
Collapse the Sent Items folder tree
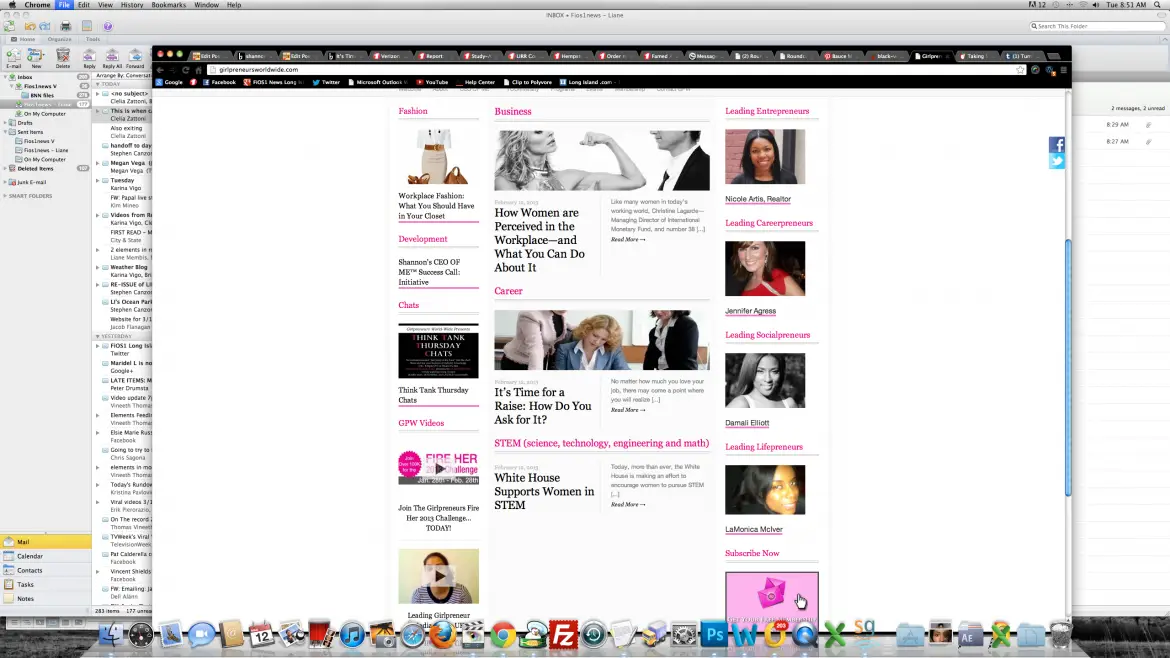(x=5, y=132)
